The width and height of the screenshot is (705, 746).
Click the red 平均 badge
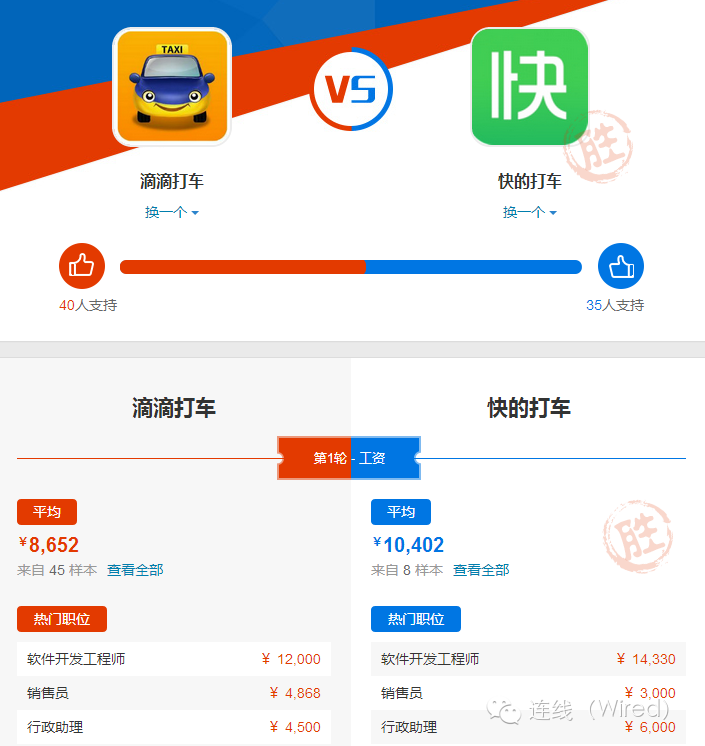[x=47, y=512]
